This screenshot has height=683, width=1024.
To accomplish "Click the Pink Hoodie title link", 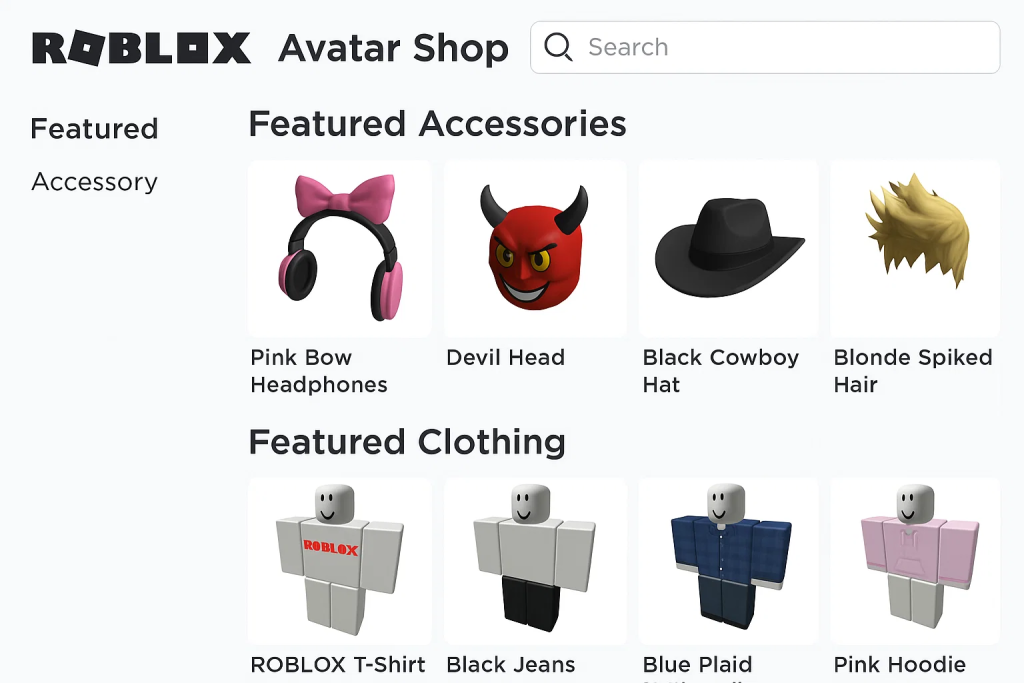I will 899,665.
